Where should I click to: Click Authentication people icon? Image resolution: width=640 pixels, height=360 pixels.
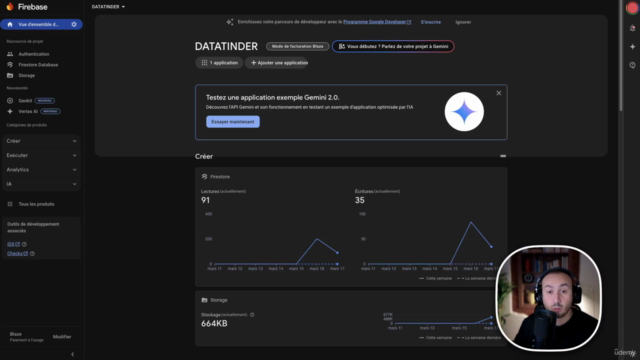point(10,54)
